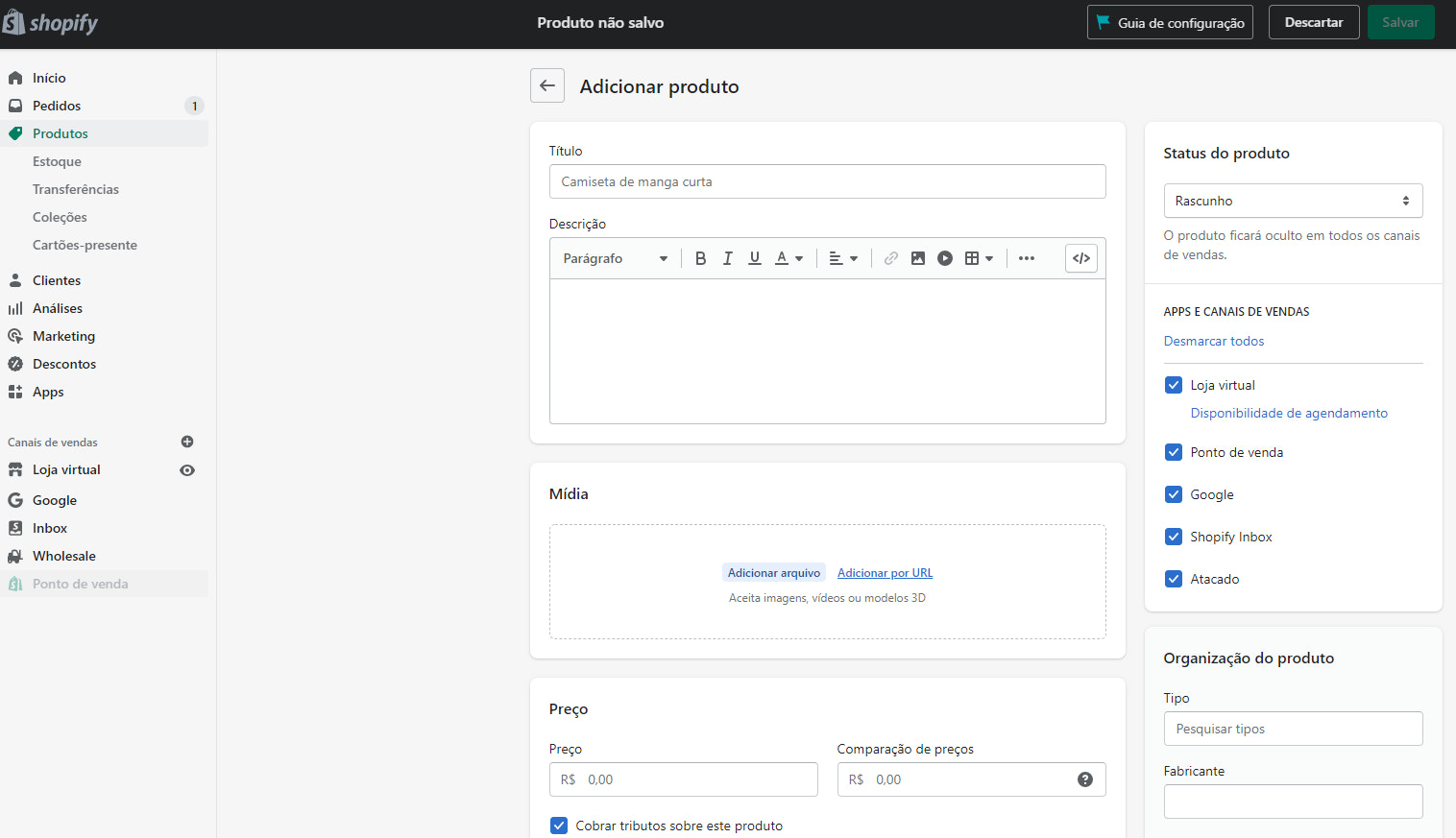
Task: Toggle bold formatting in the description editor
Action: click(x=700, y=257)
